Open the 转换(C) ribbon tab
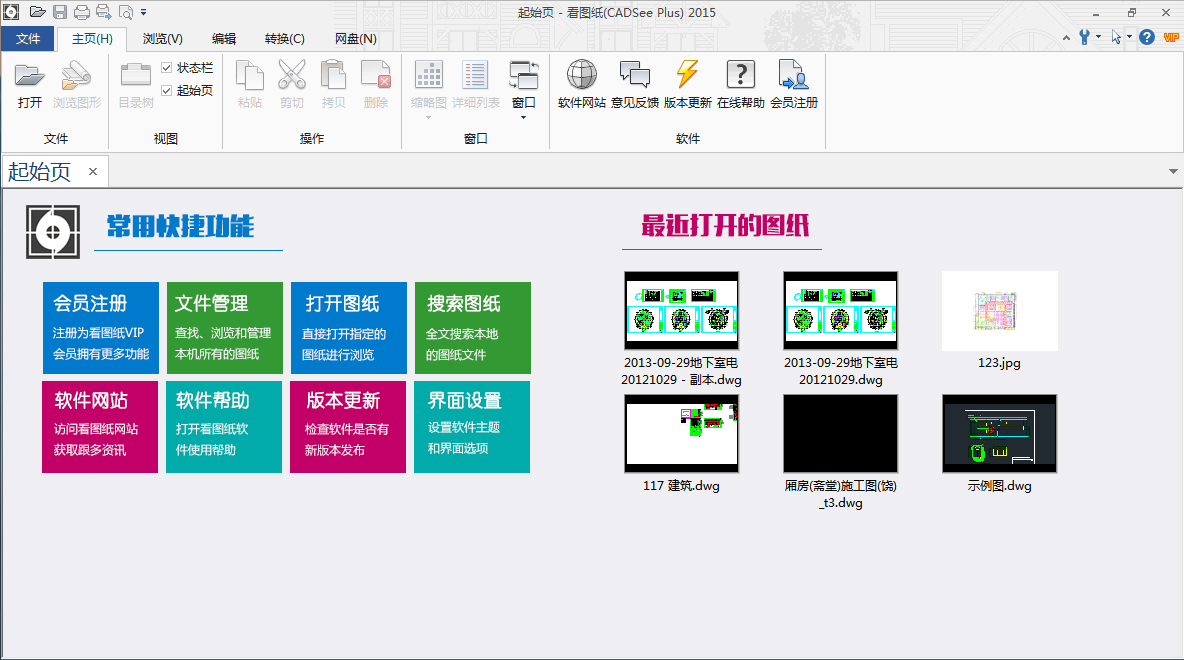 coord(284,39)
